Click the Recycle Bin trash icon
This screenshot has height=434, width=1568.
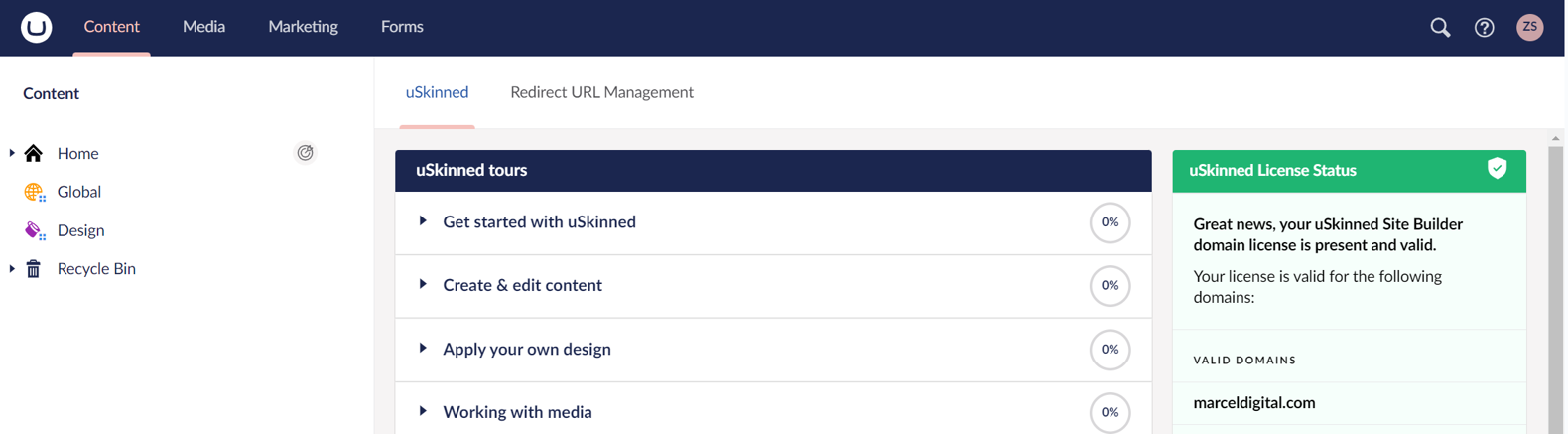pos(34,269)
